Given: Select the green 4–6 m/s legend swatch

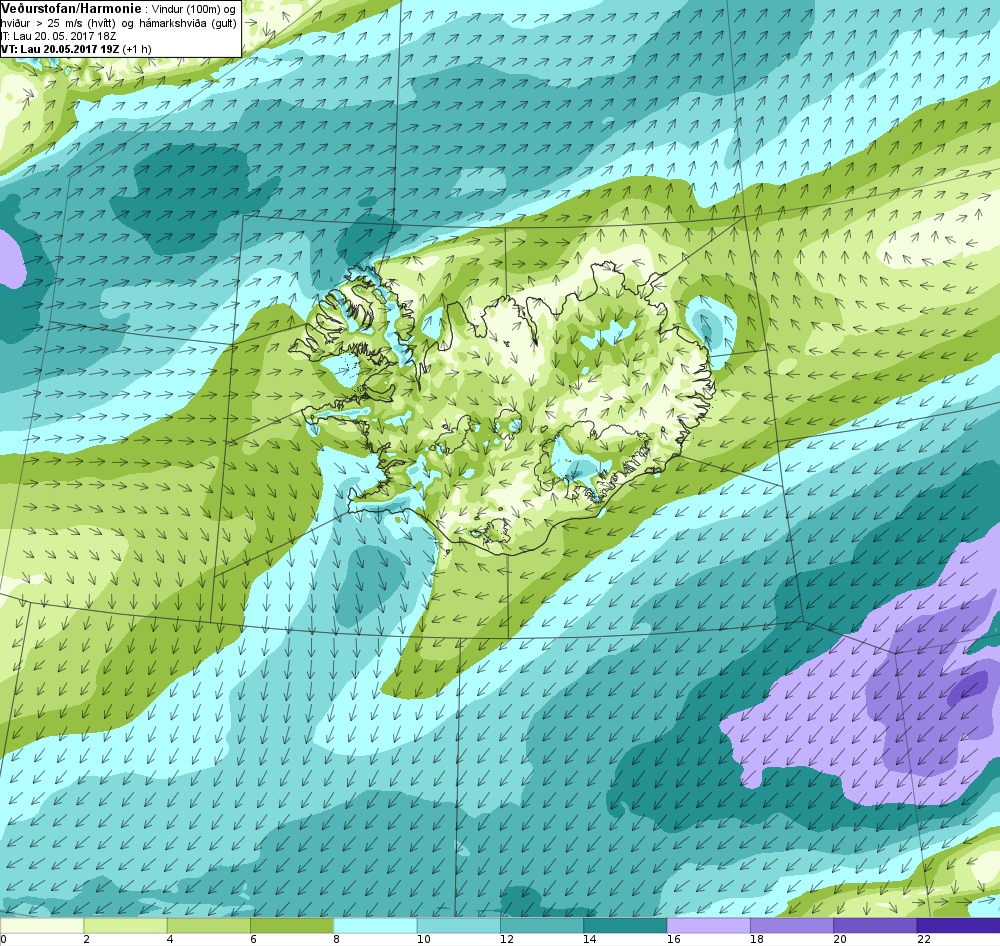Looking at the screenshot, I should (209, 925).
